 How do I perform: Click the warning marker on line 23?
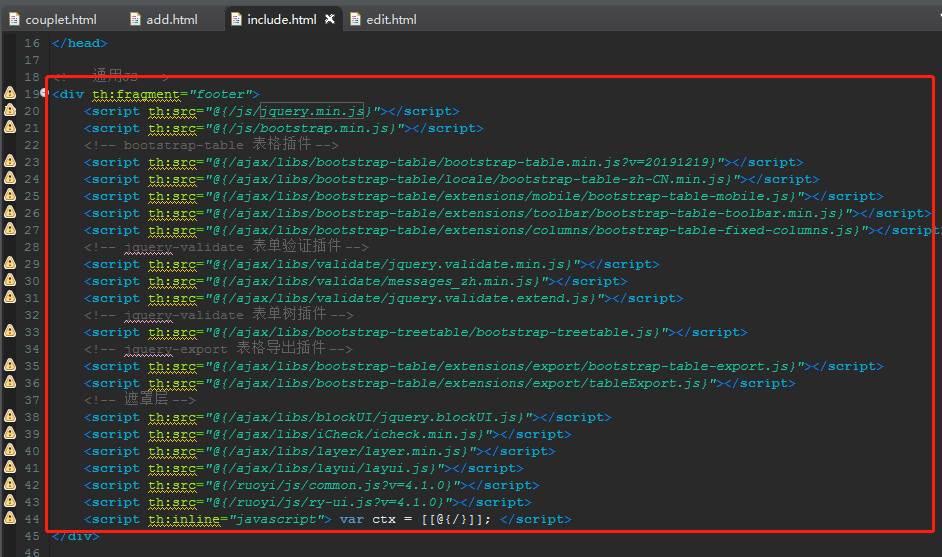click(x=10, y=160)
